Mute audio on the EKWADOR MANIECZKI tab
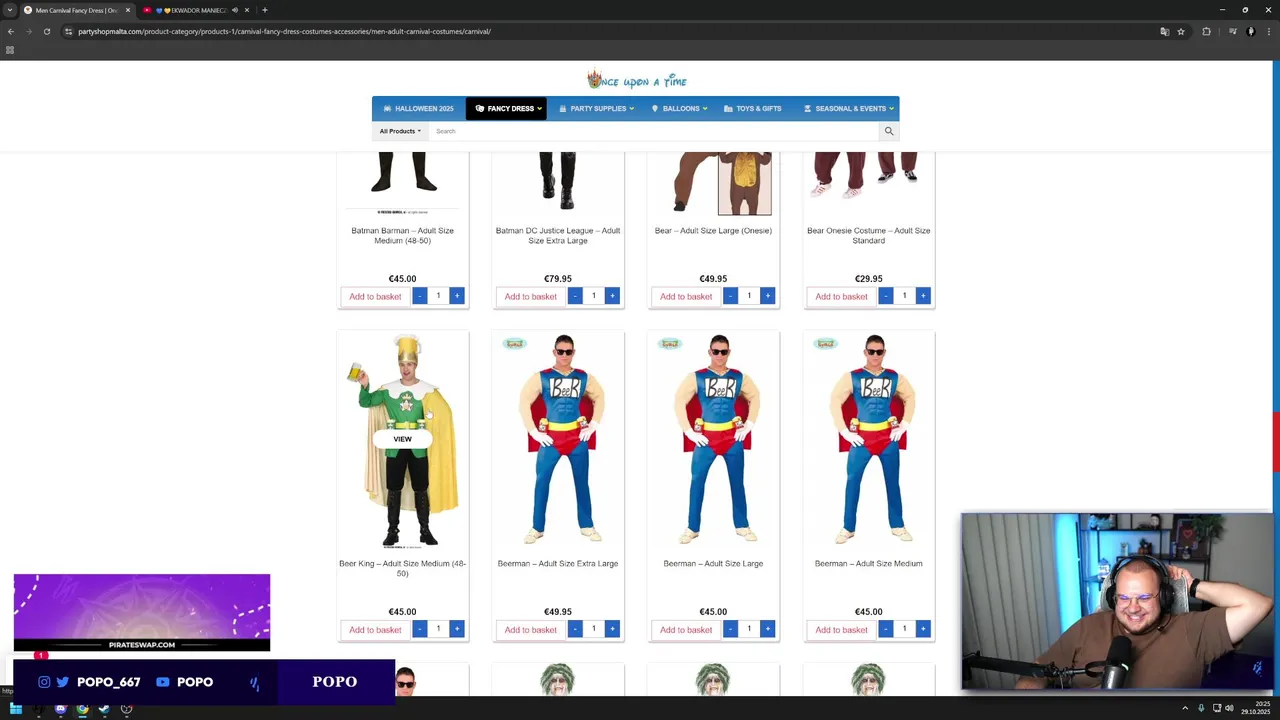Screen dimensions: 1280x720 (235, 10)
